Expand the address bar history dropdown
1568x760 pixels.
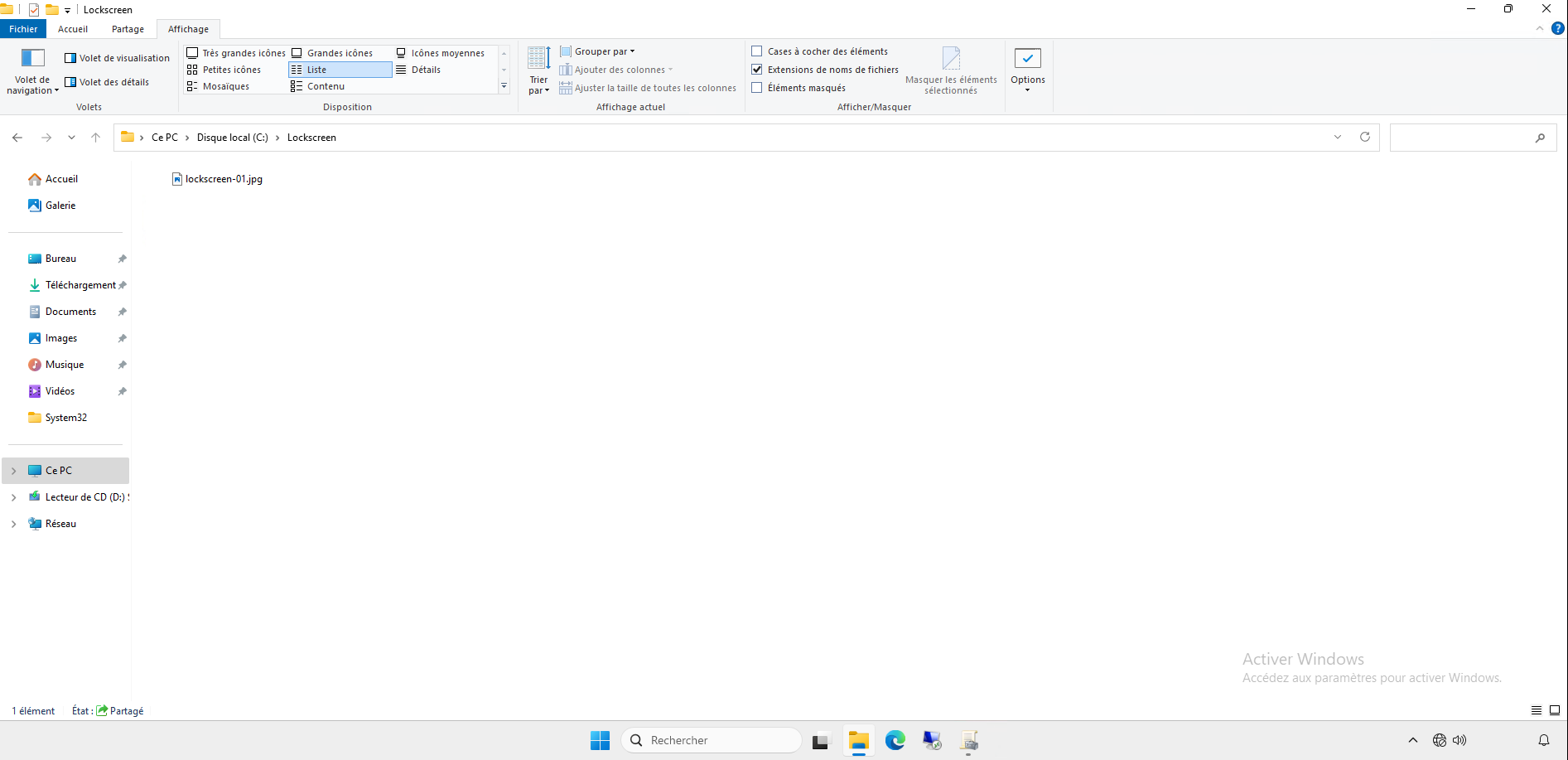tap(1337, 138)
